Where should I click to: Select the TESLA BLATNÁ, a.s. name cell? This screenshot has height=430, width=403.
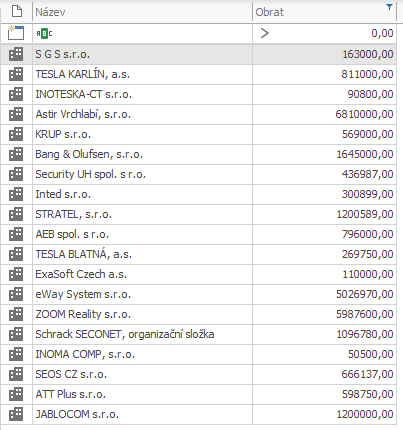142,254
